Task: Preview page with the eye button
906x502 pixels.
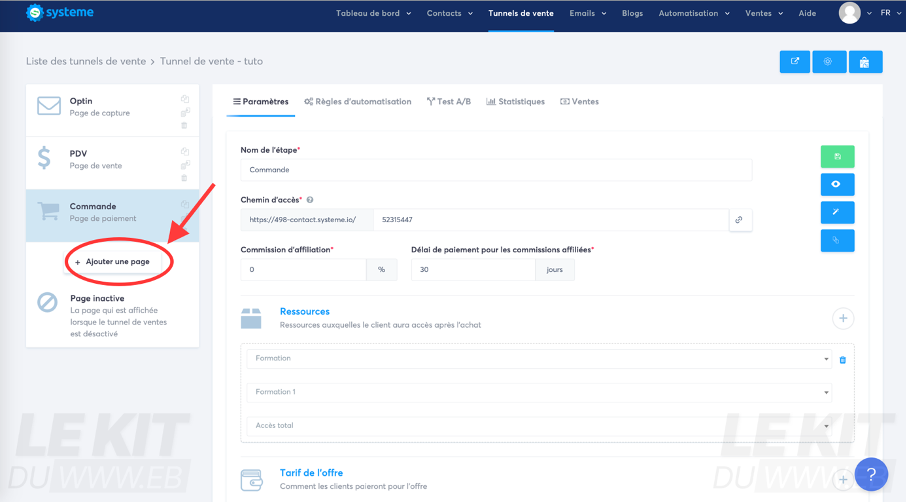Action: (x=837, y=184)
